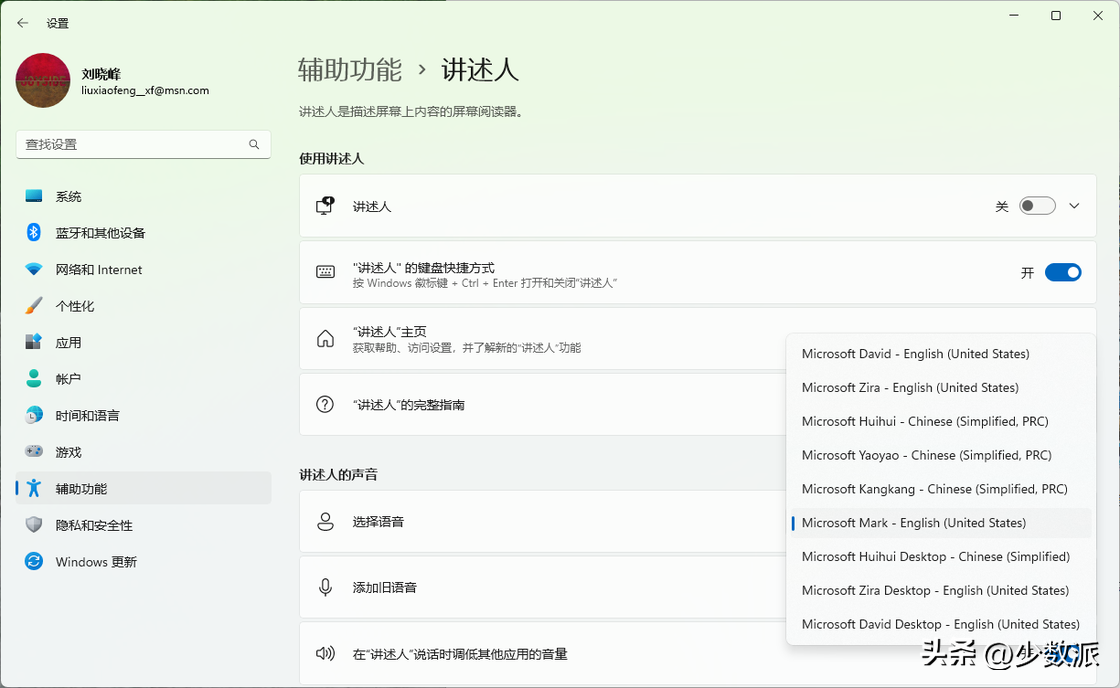
Task: Click 辅助功能 breadcrumb link in title
Action: 349,70
